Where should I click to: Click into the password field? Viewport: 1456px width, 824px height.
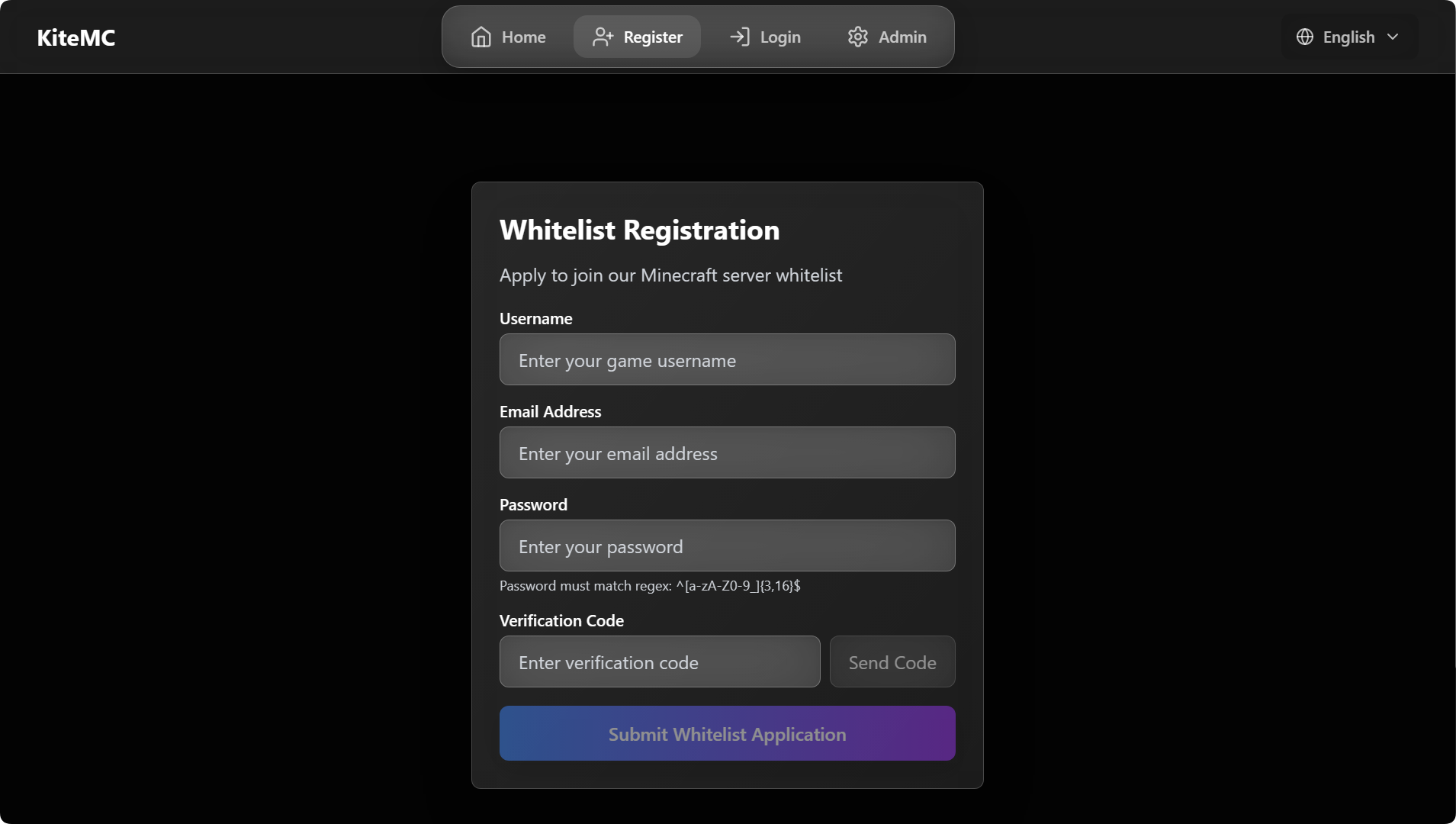tap(727, 546)
